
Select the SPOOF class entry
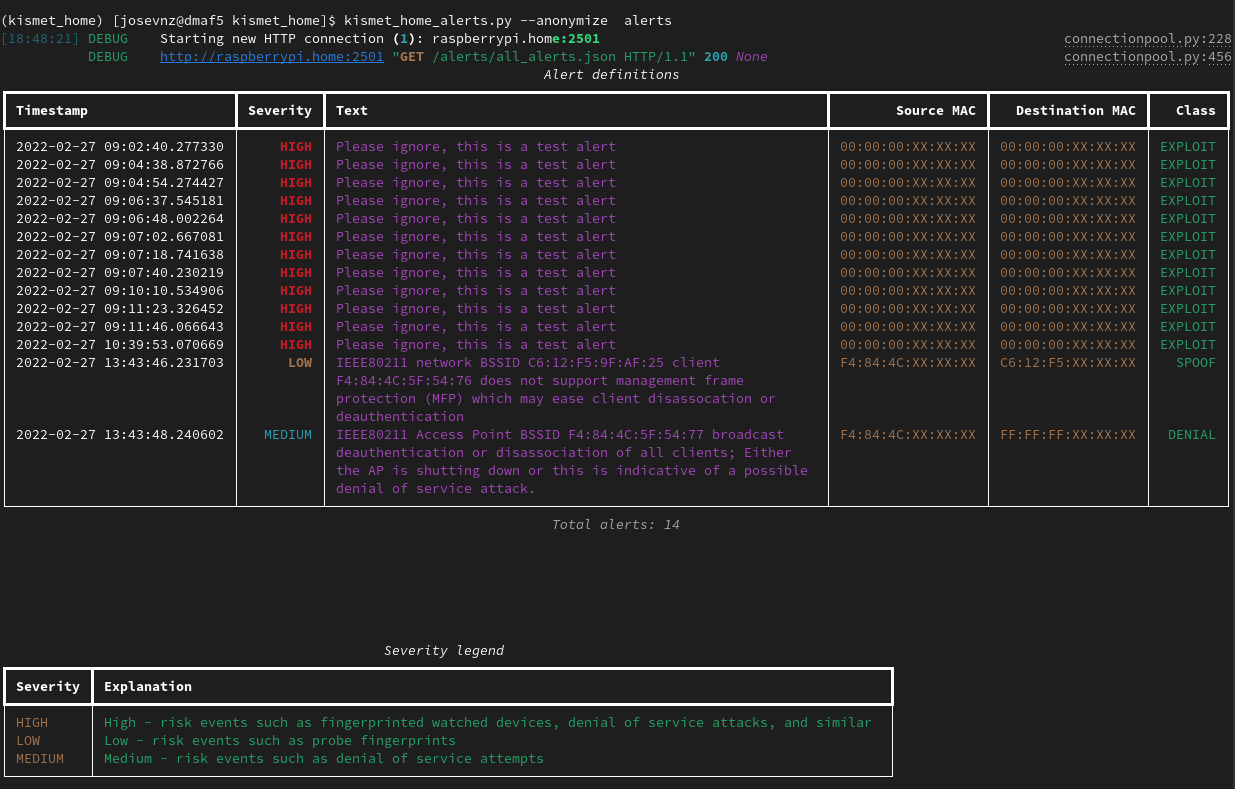coord(1195,363)
